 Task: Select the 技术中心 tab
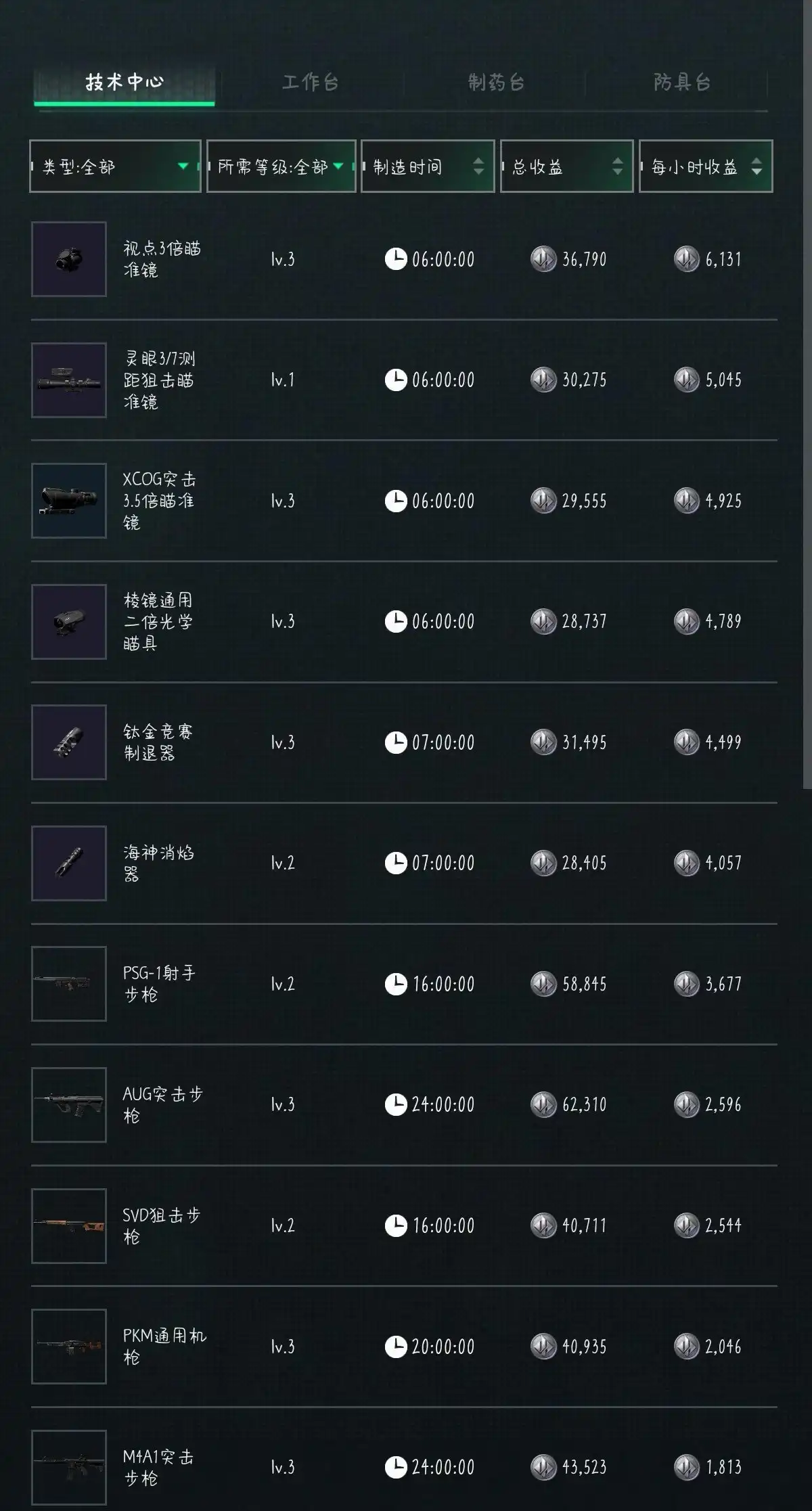(x=125, y=83)
